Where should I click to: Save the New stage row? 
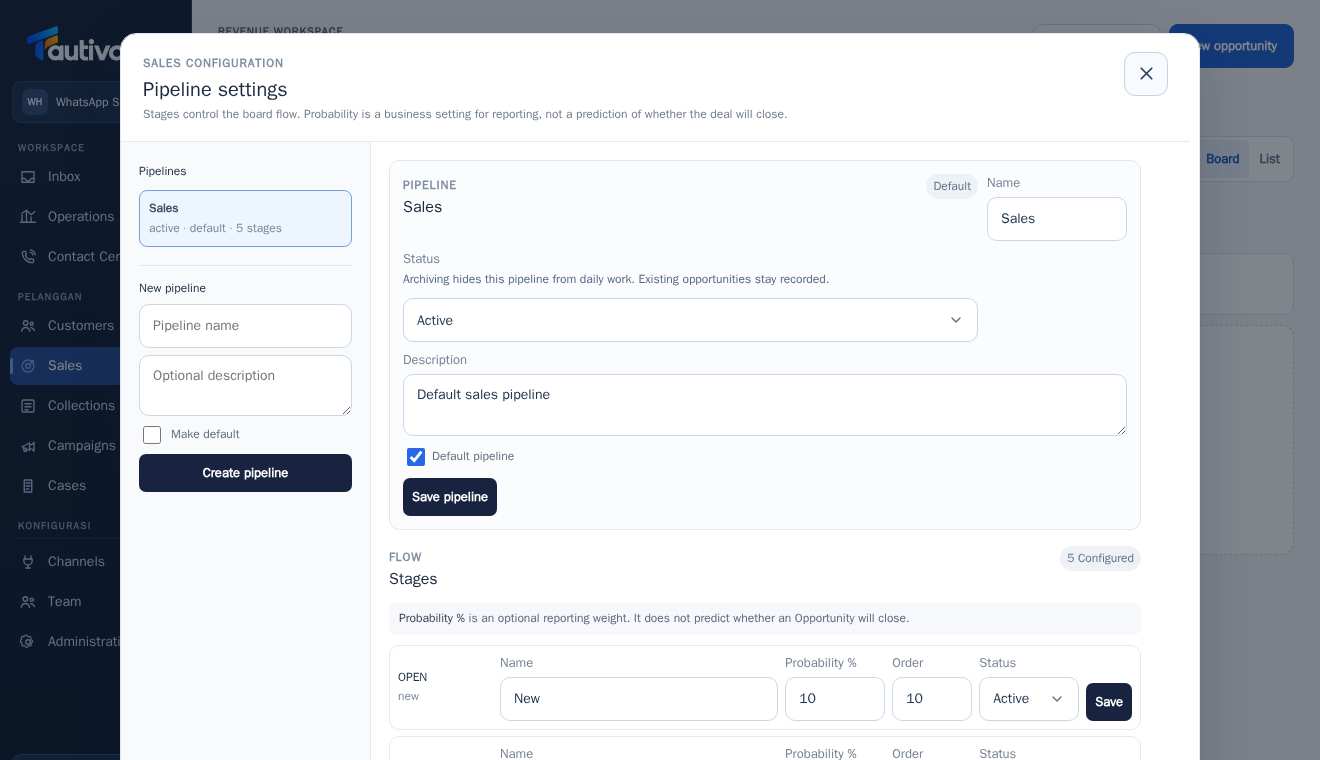[1109, 702]
